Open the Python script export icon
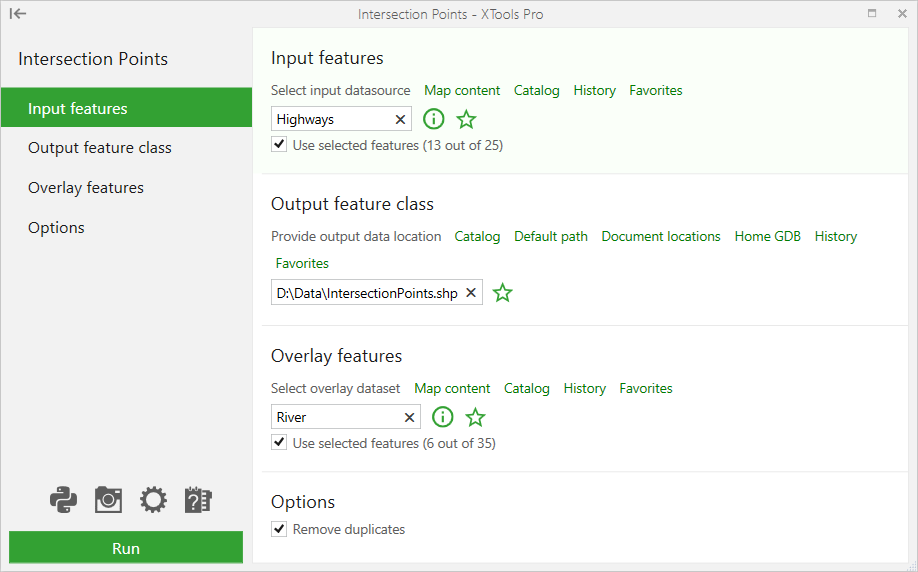918x572 pixels. [63, 500]
